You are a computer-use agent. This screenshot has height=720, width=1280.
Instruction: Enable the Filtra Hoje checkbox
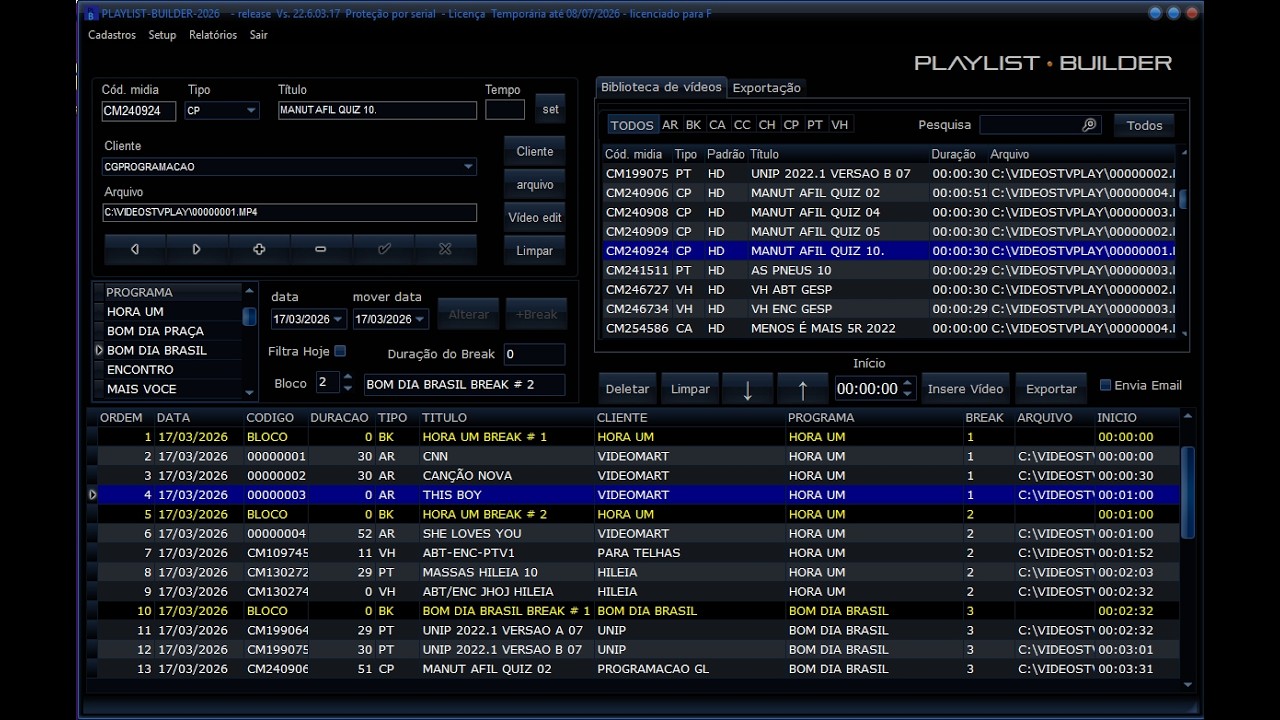(x=340, y=351)
